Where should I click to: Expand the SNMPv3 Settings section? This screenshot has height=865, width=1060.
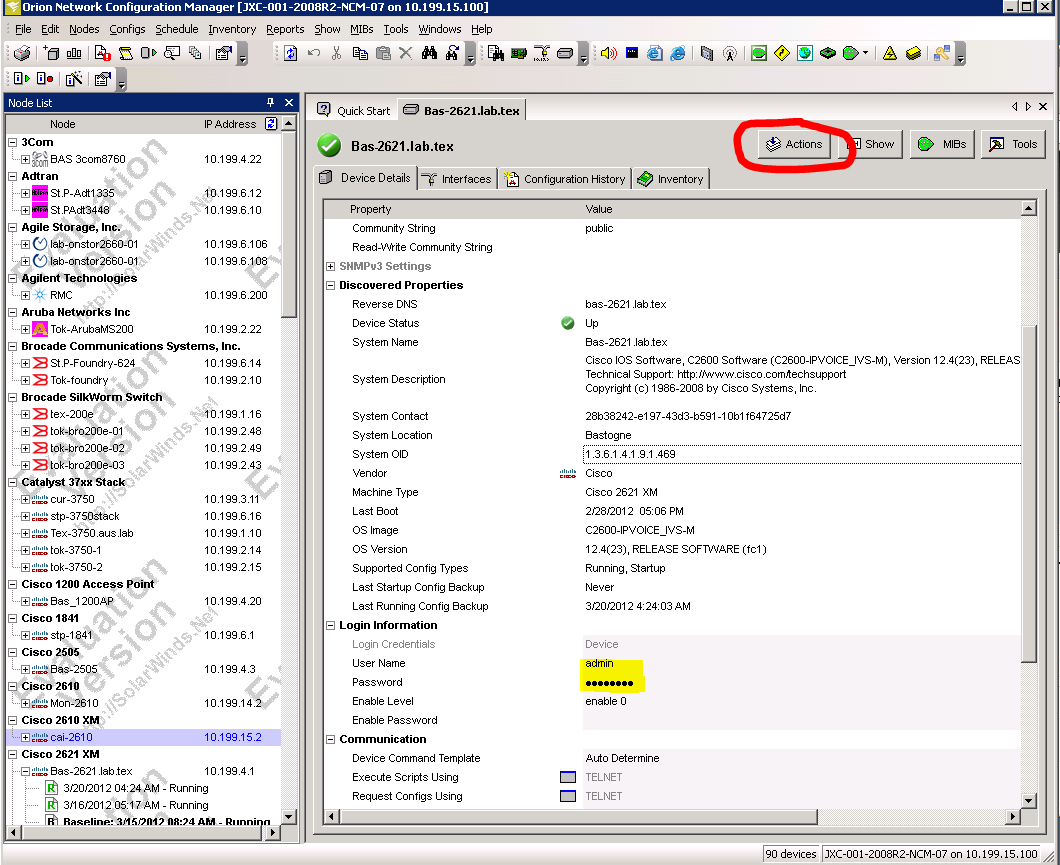click(331, 266)
